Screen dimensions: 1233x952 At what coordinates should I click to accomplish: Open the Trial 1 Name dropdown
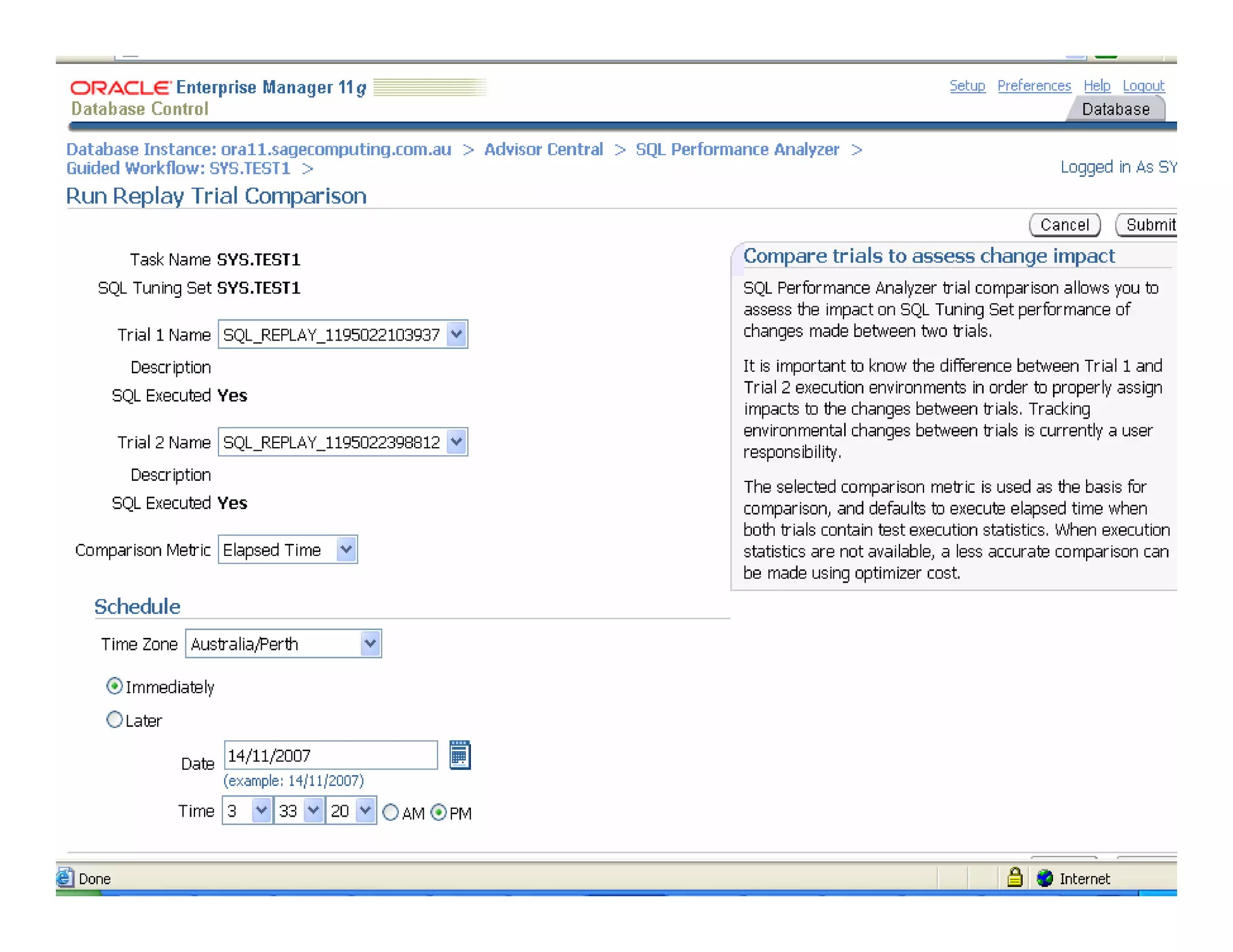(343, 335)
